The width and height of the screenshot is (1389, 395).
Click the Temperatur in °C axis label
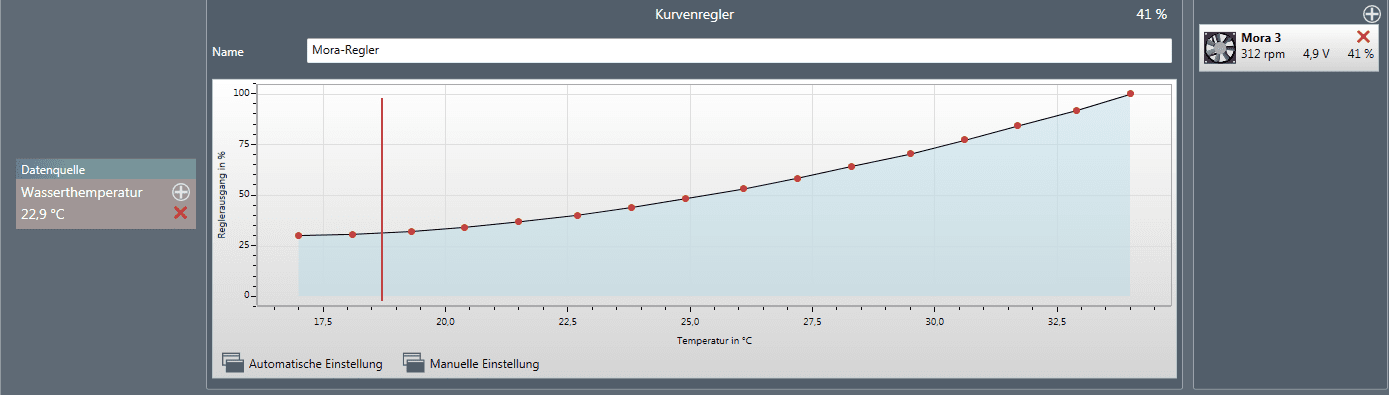pos(714,341)
